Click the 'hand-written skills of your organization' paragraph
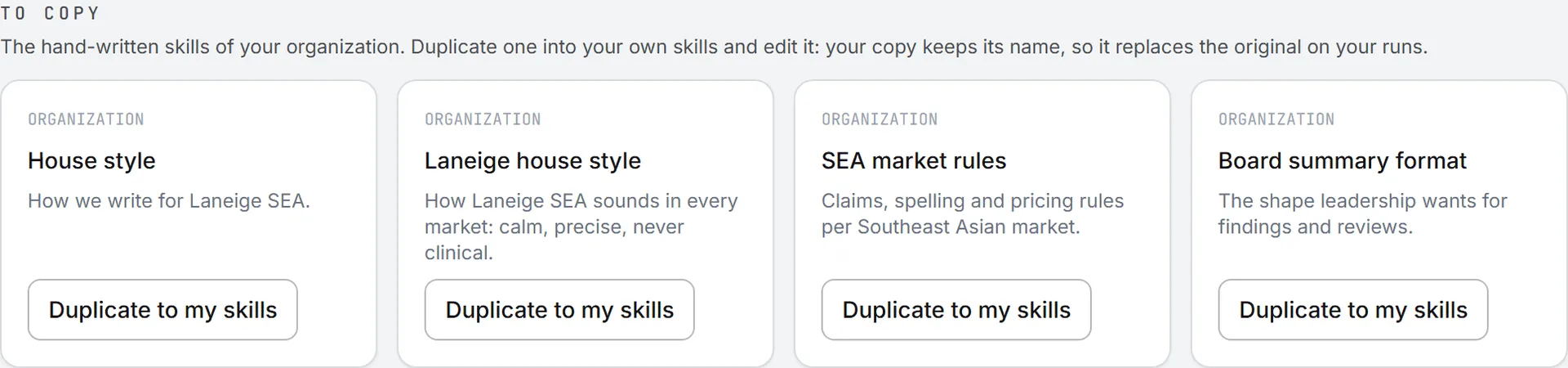This screenshot has height=368, width=1568. [x=714, y=47]
